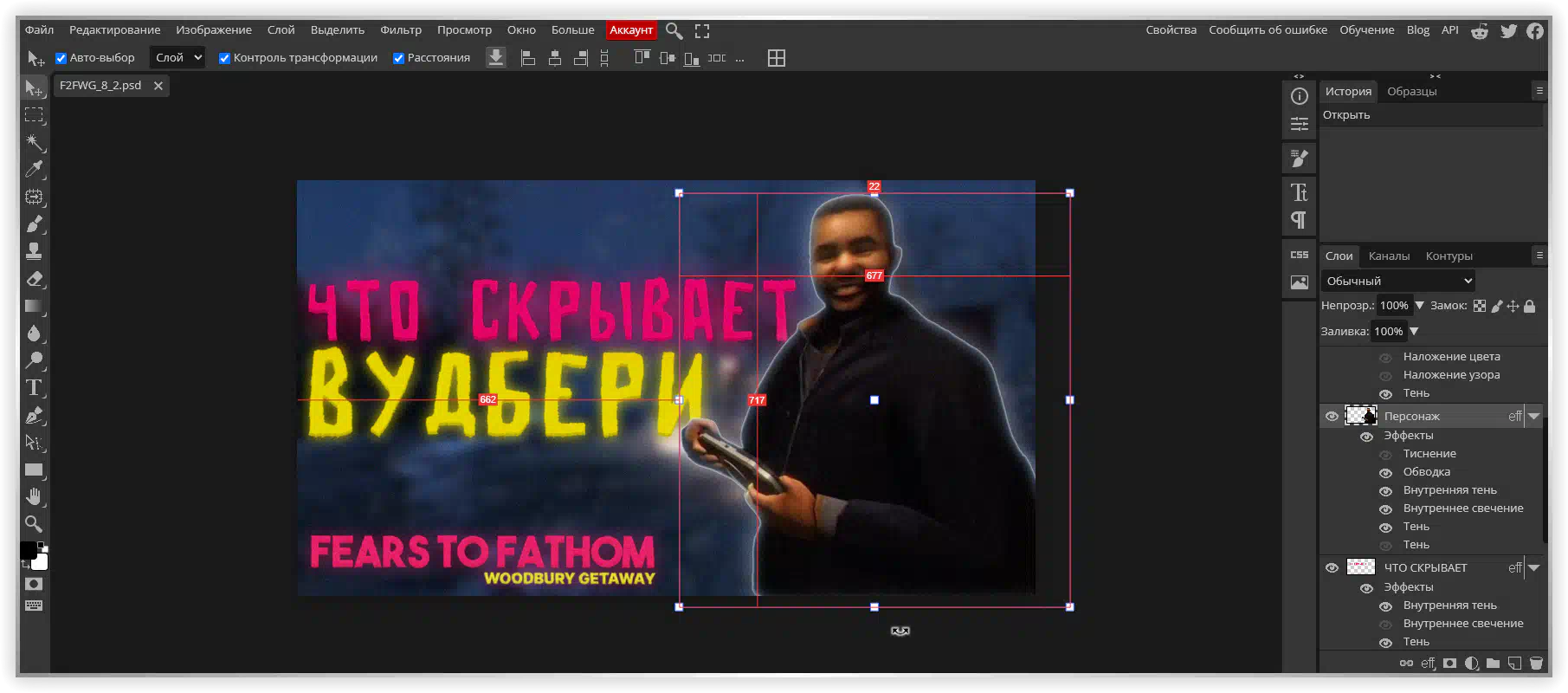Screen dimensions: 1568x693
Task: Enable the Тиснение effect eye
Action: 1385,455
